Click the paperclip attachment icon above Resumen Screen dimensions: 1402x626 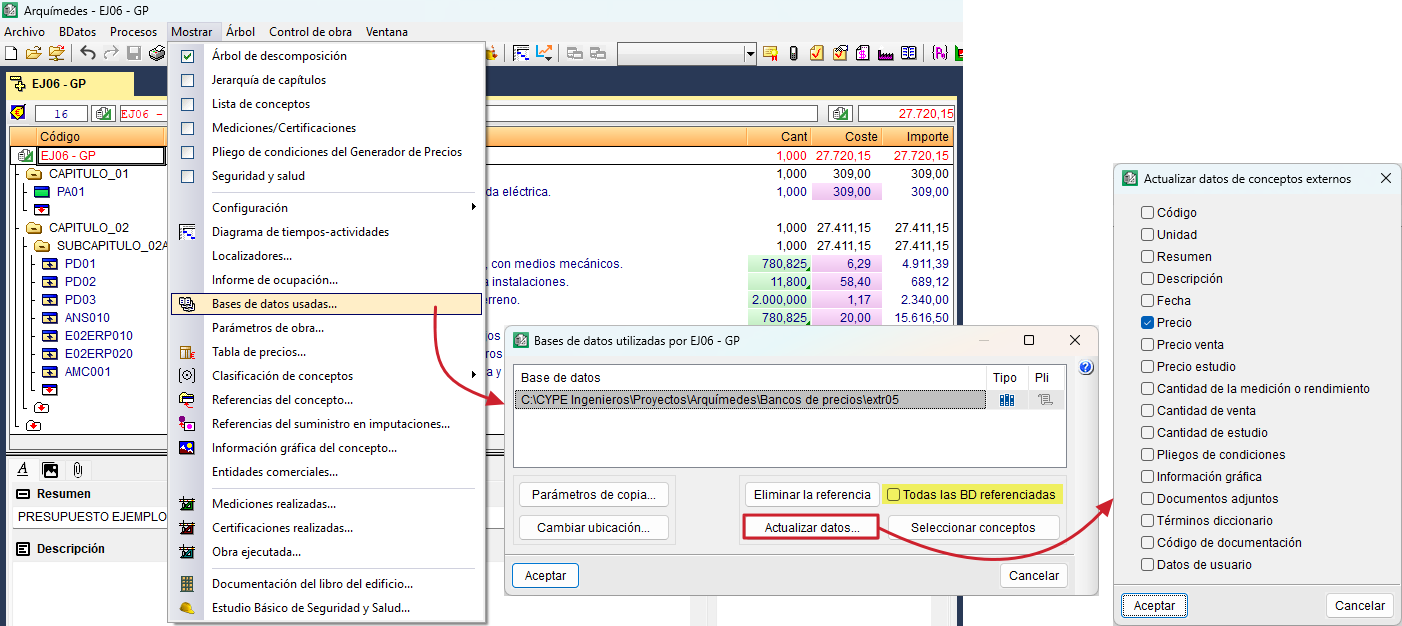point(76,469)
